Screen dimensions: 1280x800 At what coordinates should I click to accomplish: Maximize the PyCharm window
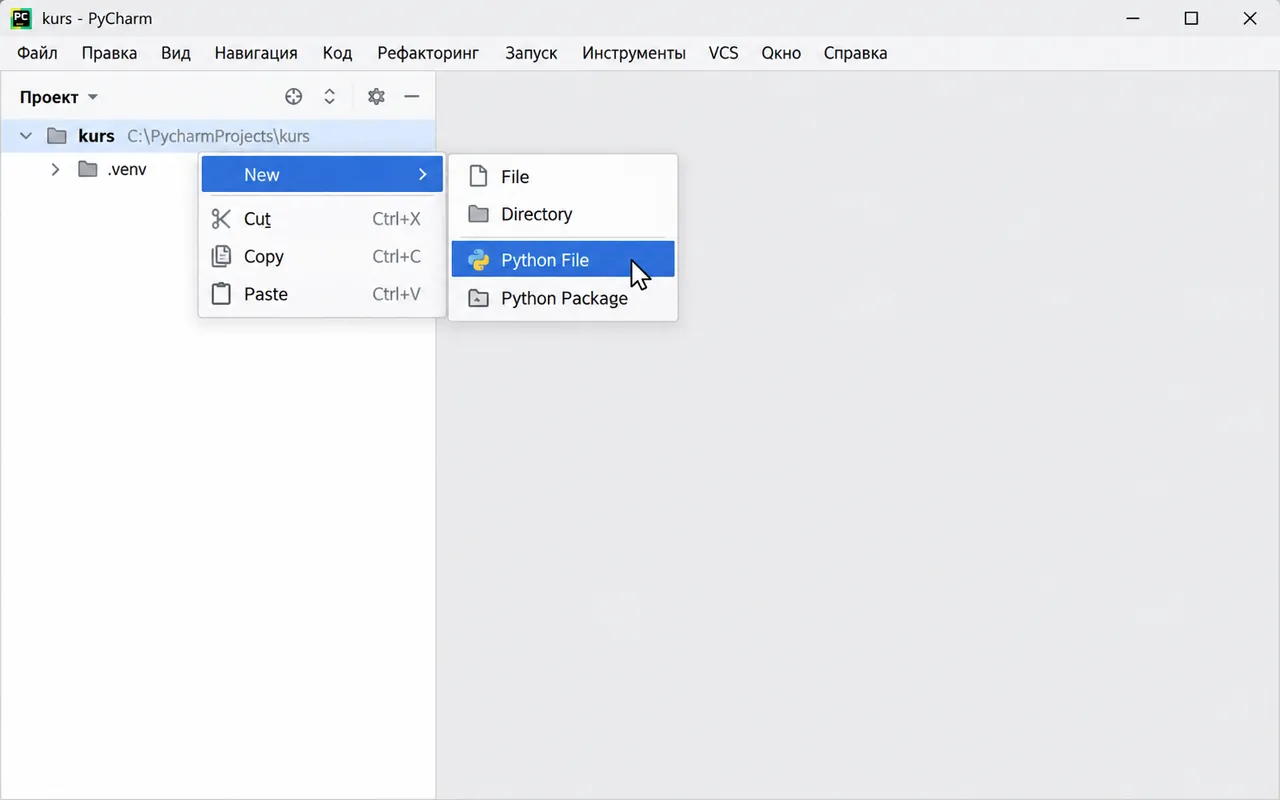[x=1191, y=18]
